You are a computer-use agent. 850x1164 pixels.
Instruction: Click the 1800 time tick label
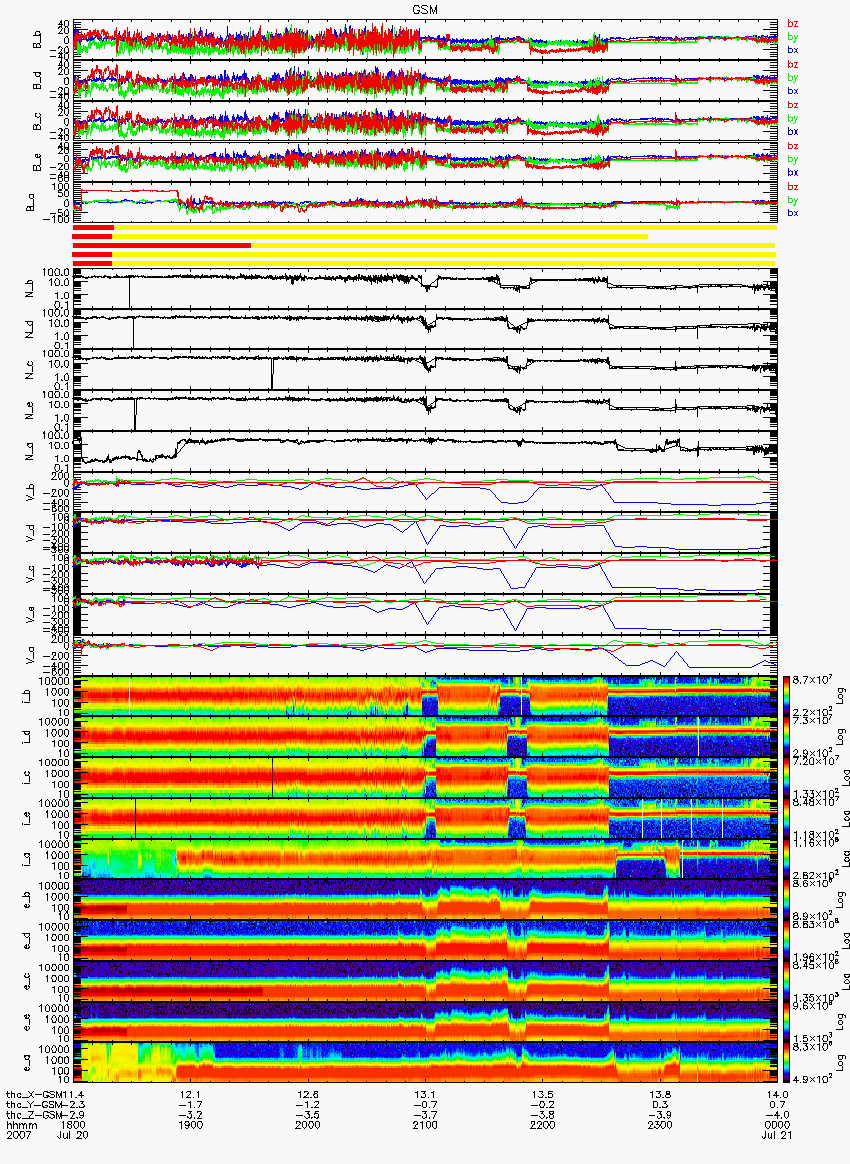click(x=73, y=1125)
